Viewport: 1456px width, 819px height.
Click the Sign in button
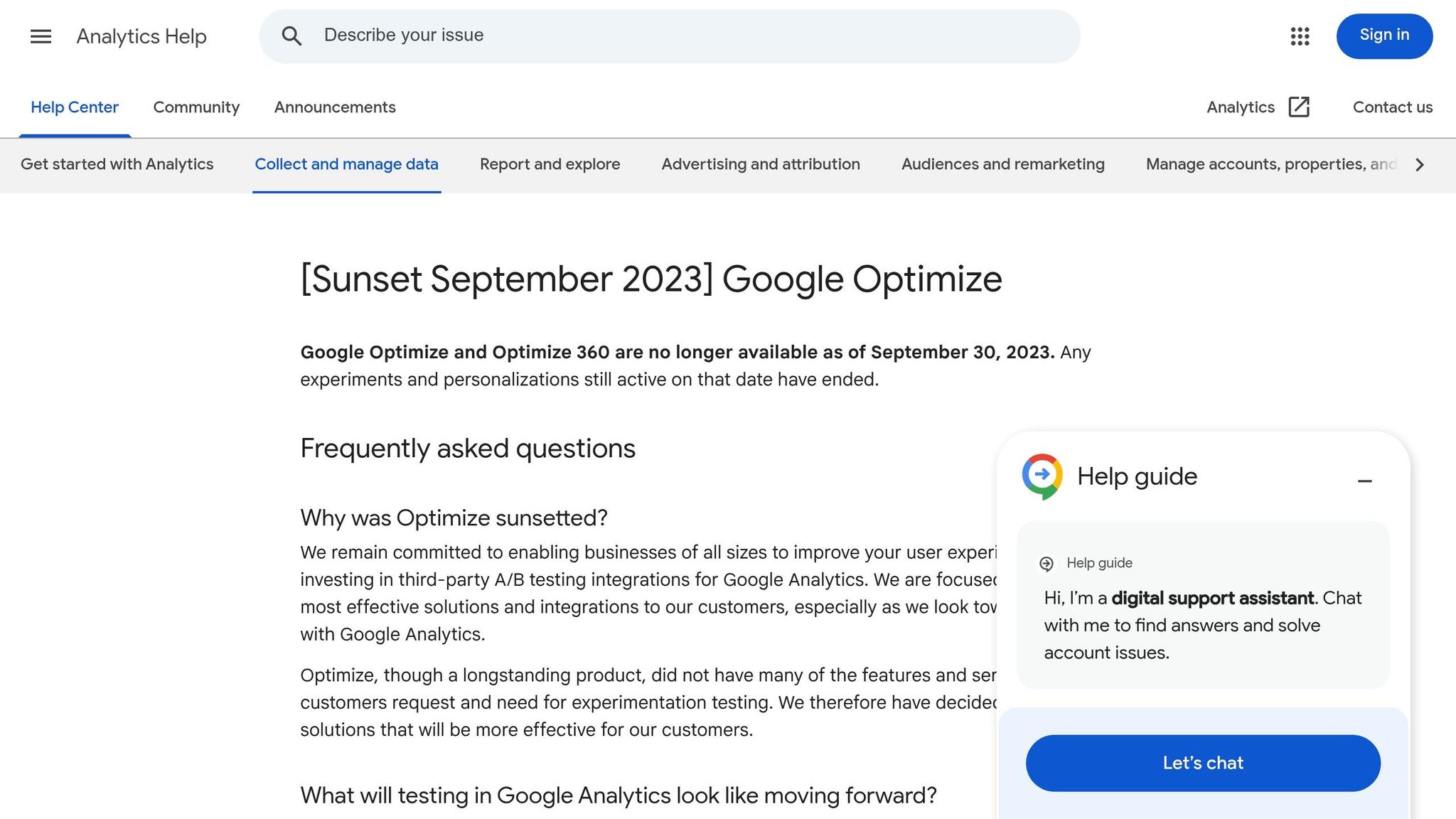1383,36
